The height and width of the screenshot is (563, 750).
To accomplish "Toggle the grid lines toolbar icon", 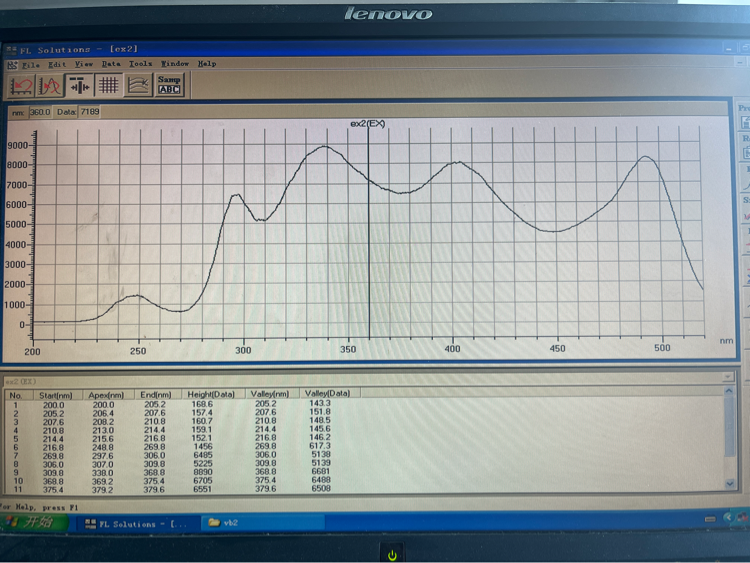I will tap(109, 85).
